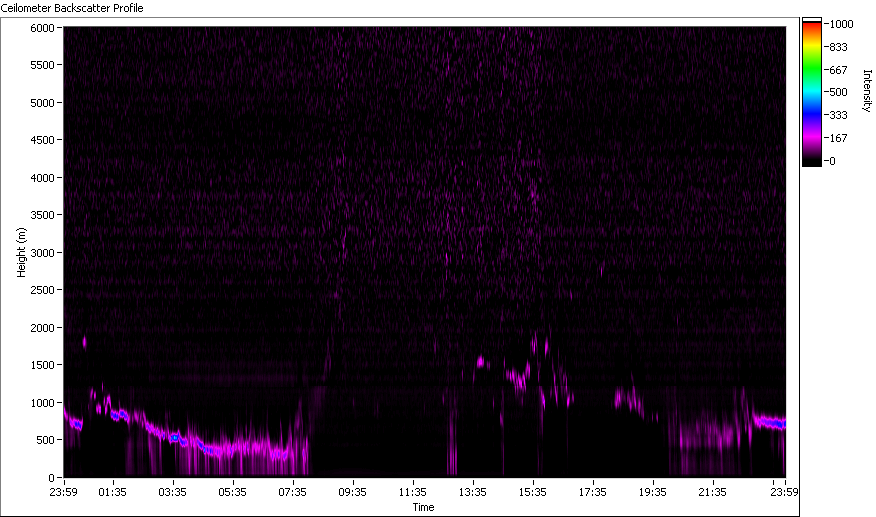The width and height of the screenshot is (876, 517).
Task: Click the 1500 height axis tick label
Action: (x=42, y=365)
